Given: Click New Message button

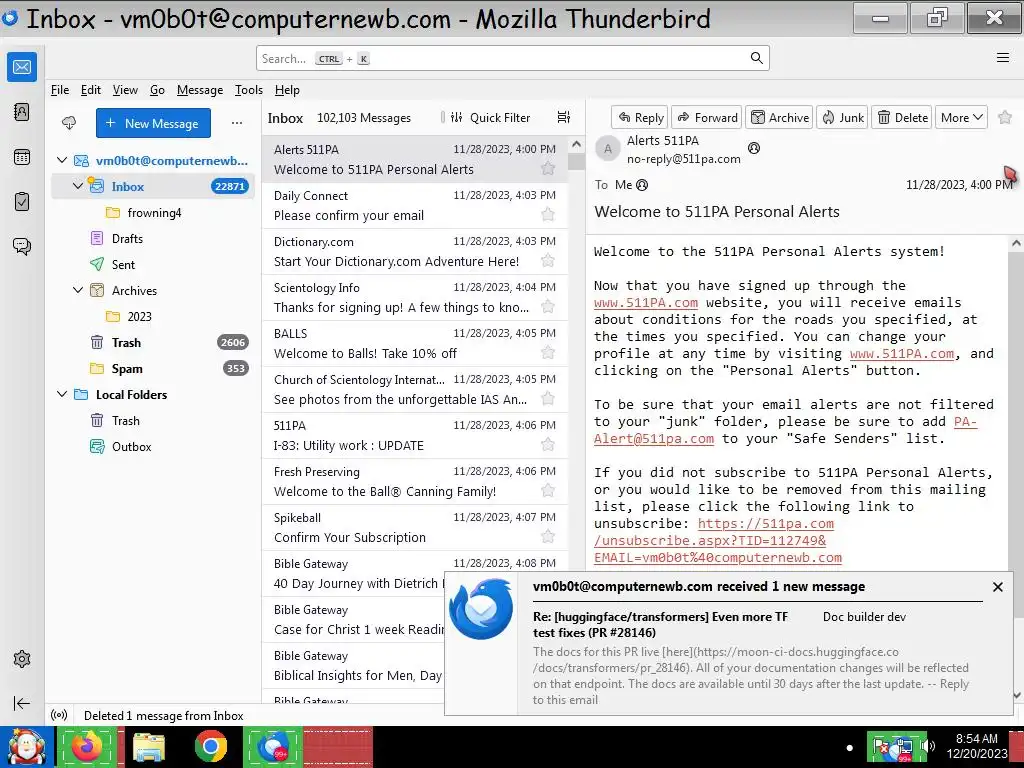Looking at the screenshot, I should coord(153,123).
